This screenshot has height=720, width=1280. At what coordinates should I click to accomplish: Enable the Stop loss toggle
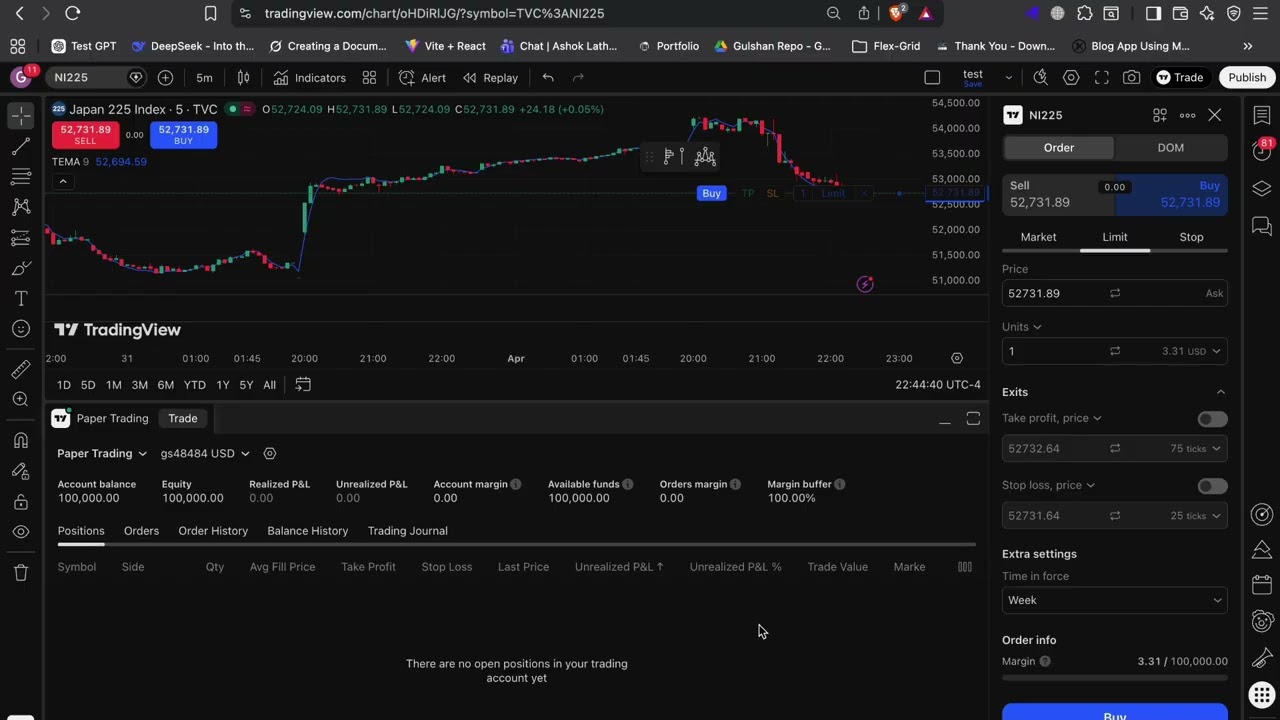pyautogui.click(x=1212, y=486)
